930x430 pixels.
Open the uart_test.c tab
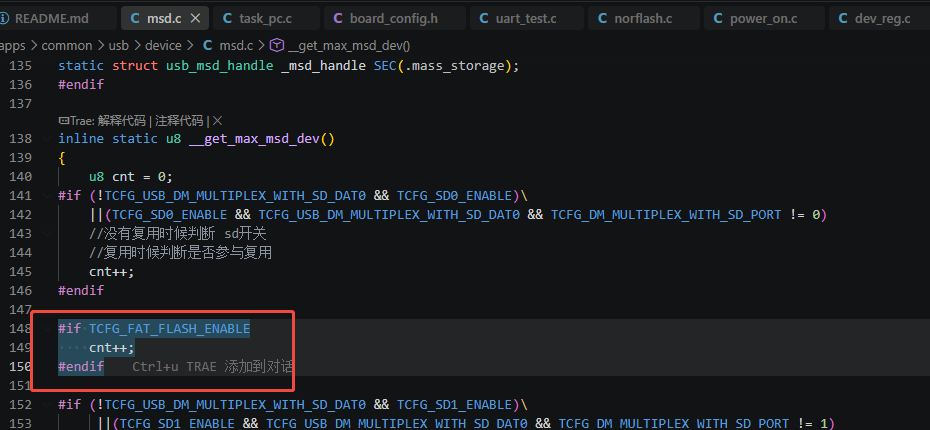(526, 18)
